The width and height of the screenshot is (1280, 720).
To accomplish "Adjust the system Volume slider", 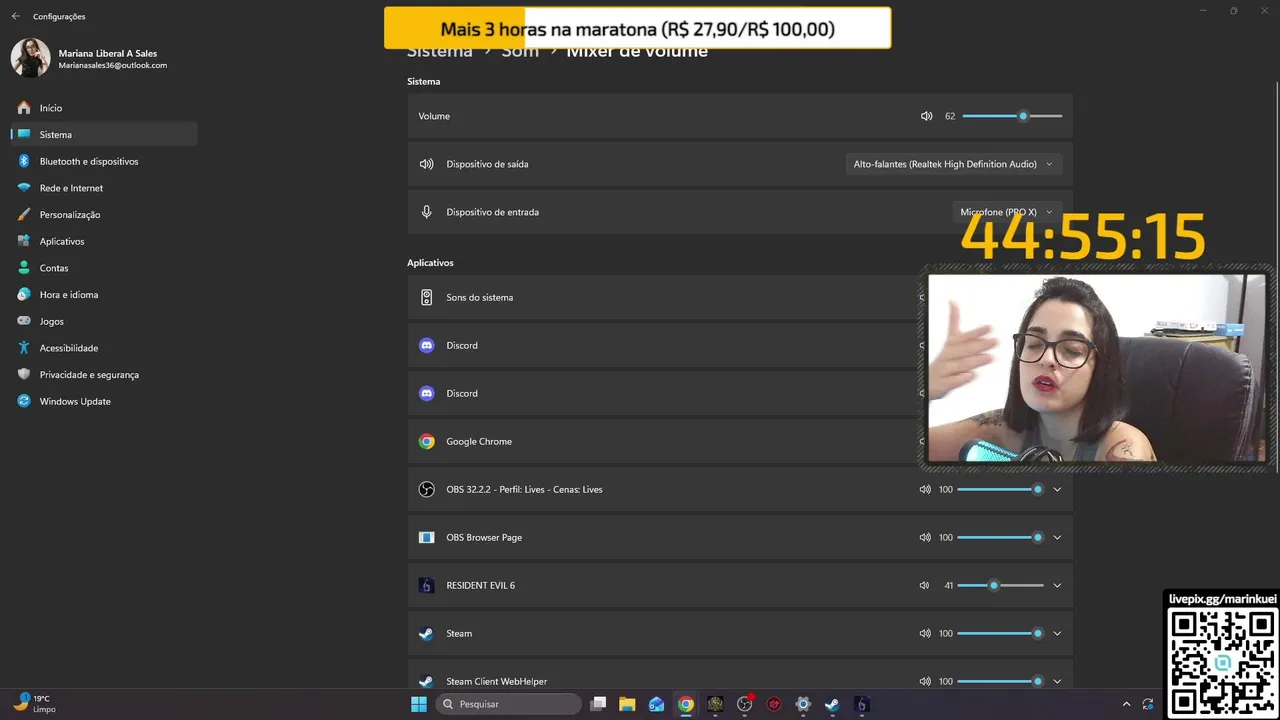I will click(x=1012, y=116).
